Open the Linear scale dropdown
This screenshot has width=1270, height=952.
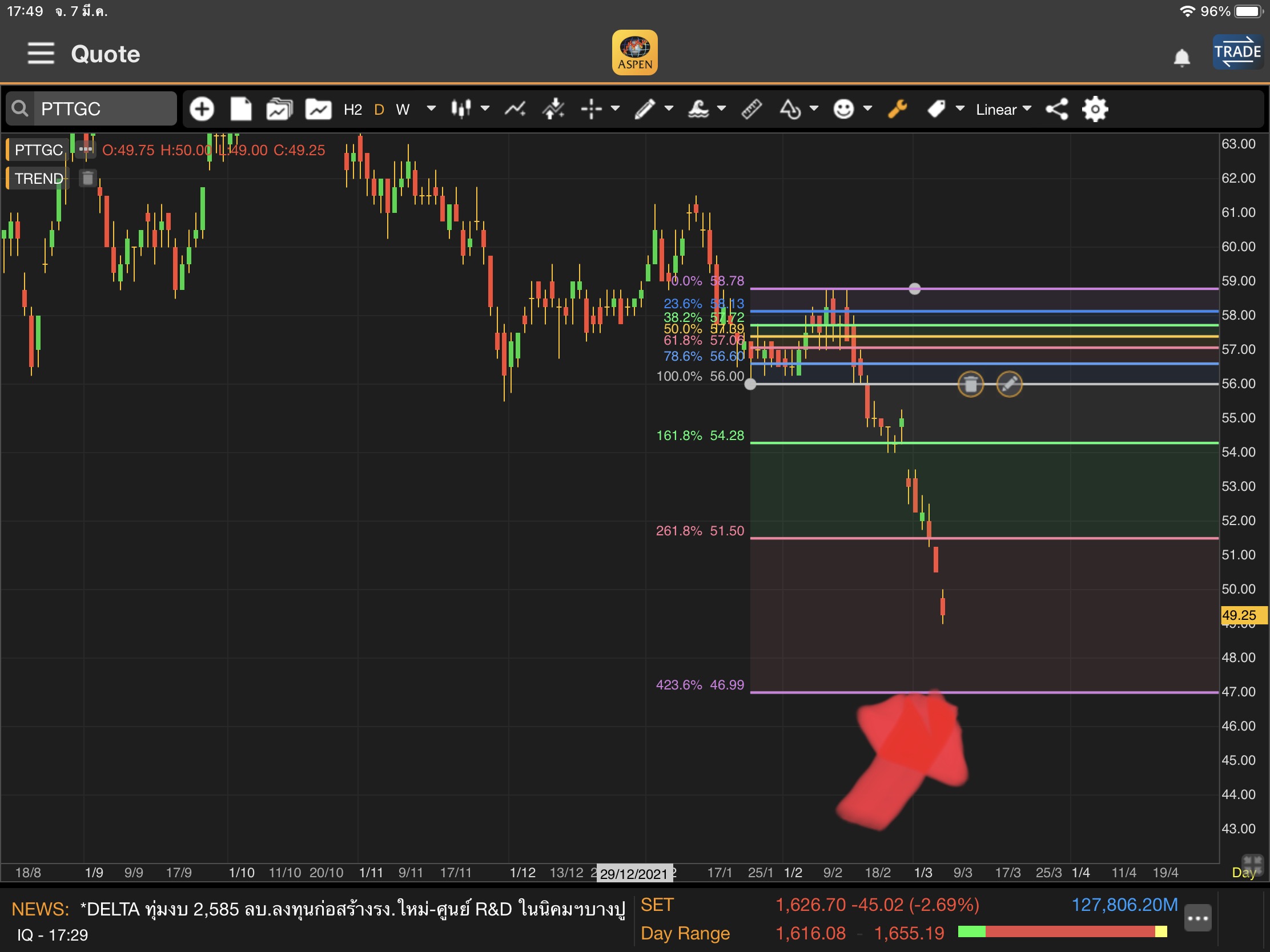pyautogui.click(x=1003, y=110)
